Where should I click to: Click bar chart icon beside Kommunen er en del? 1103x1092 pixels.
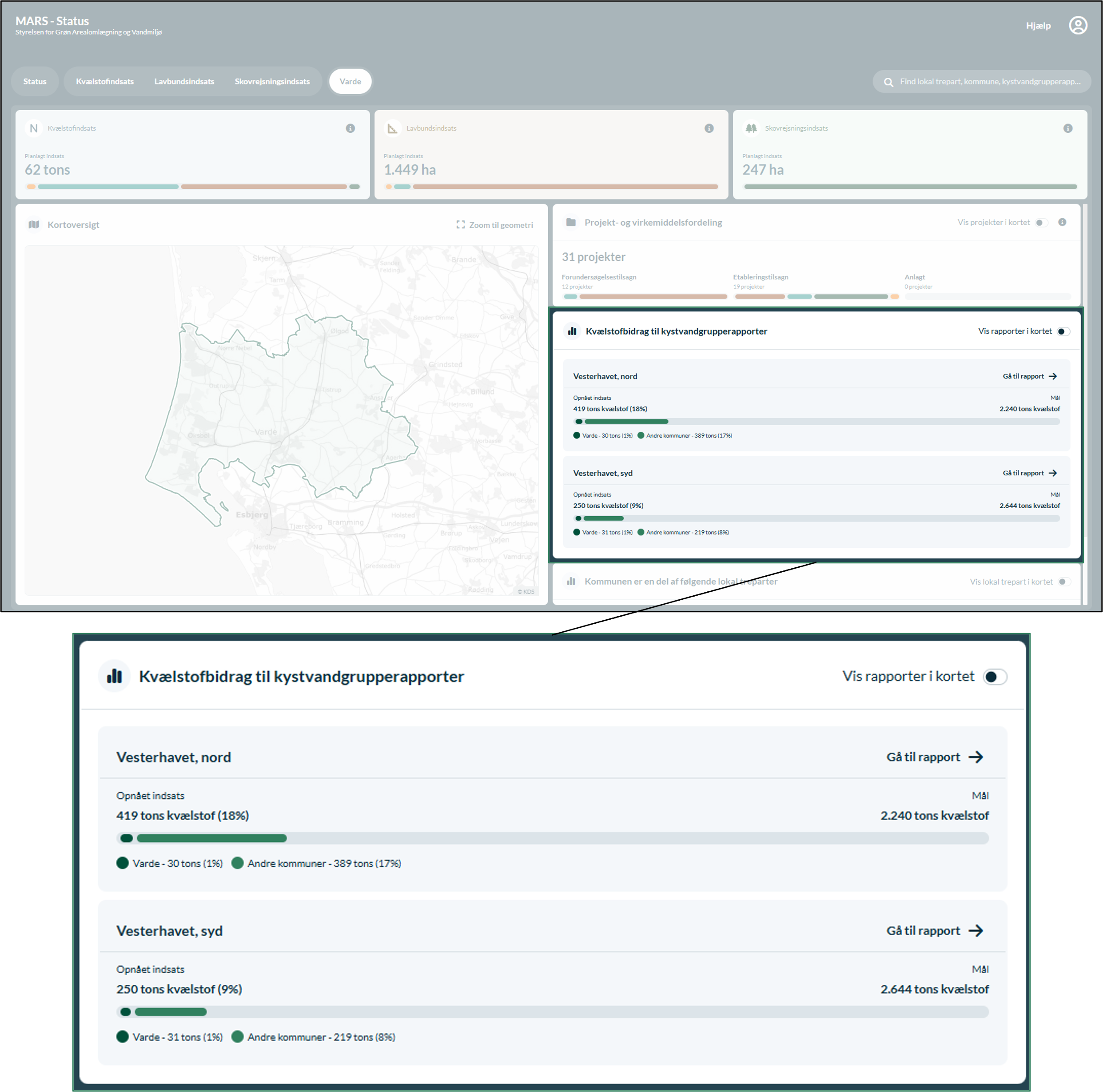pos(571,581)
